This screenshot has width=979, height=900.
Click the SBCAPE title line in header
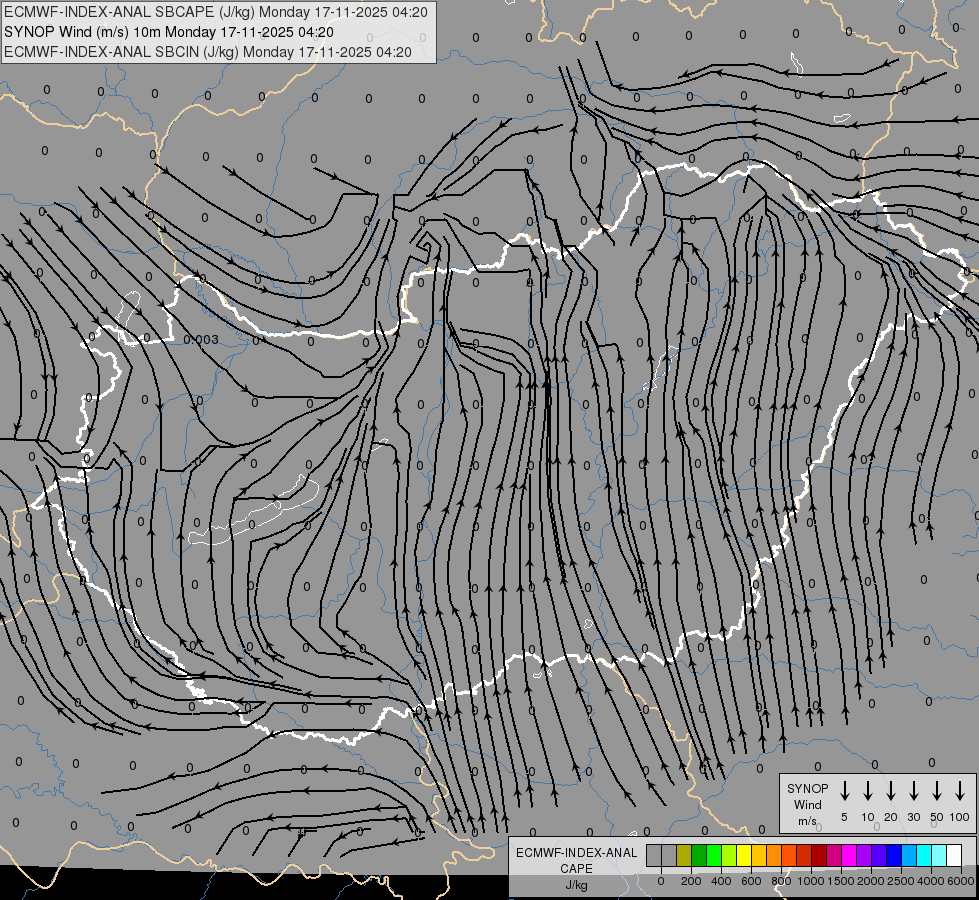pyautogui.click(x=216, y=12)
